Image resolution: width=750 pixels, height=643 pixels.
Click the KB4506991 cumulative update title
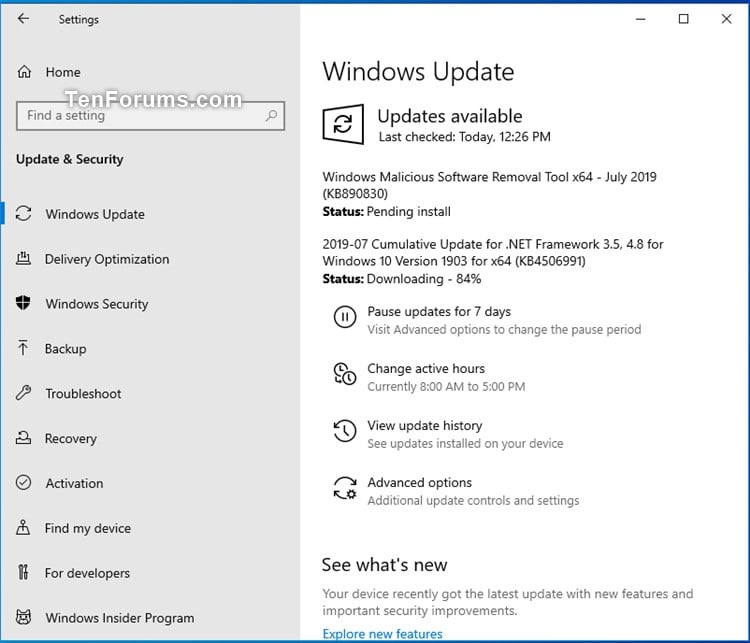[493, 253]
